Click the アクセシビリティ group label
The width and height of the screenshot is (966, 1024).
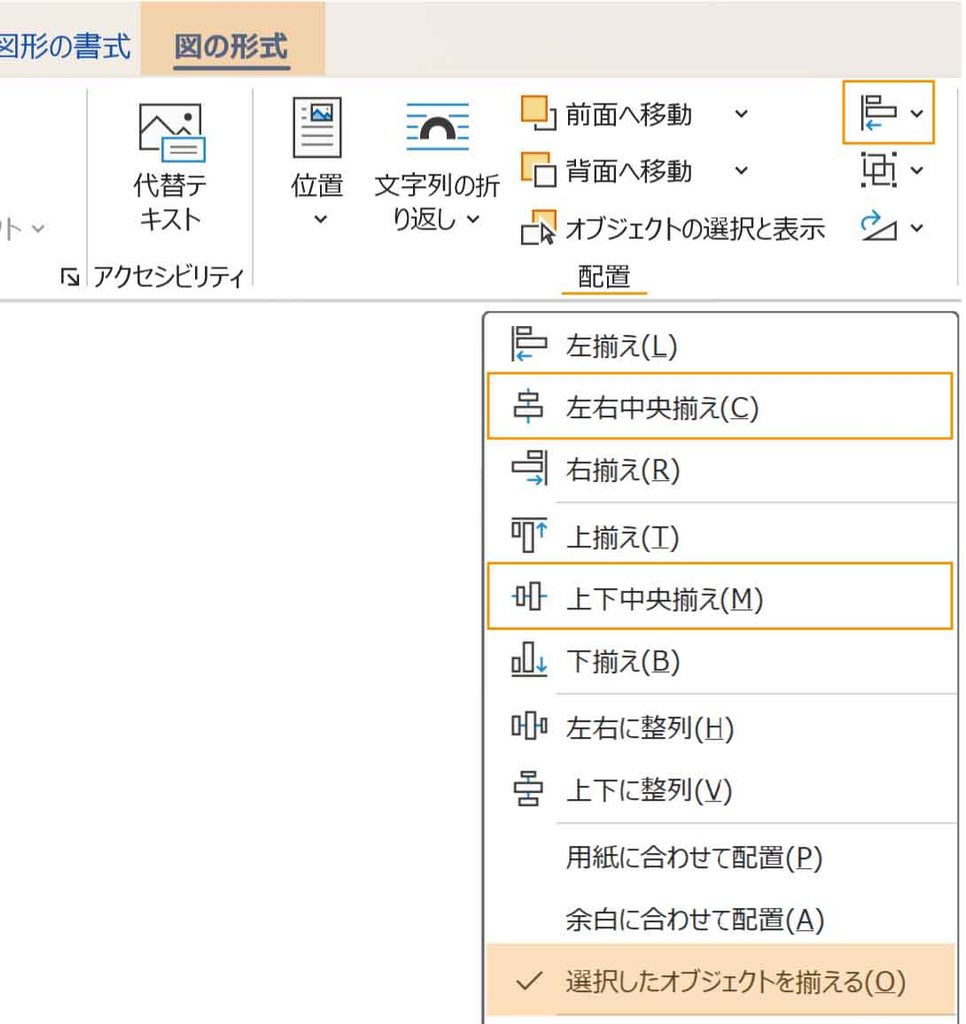[x=169, y=277]
